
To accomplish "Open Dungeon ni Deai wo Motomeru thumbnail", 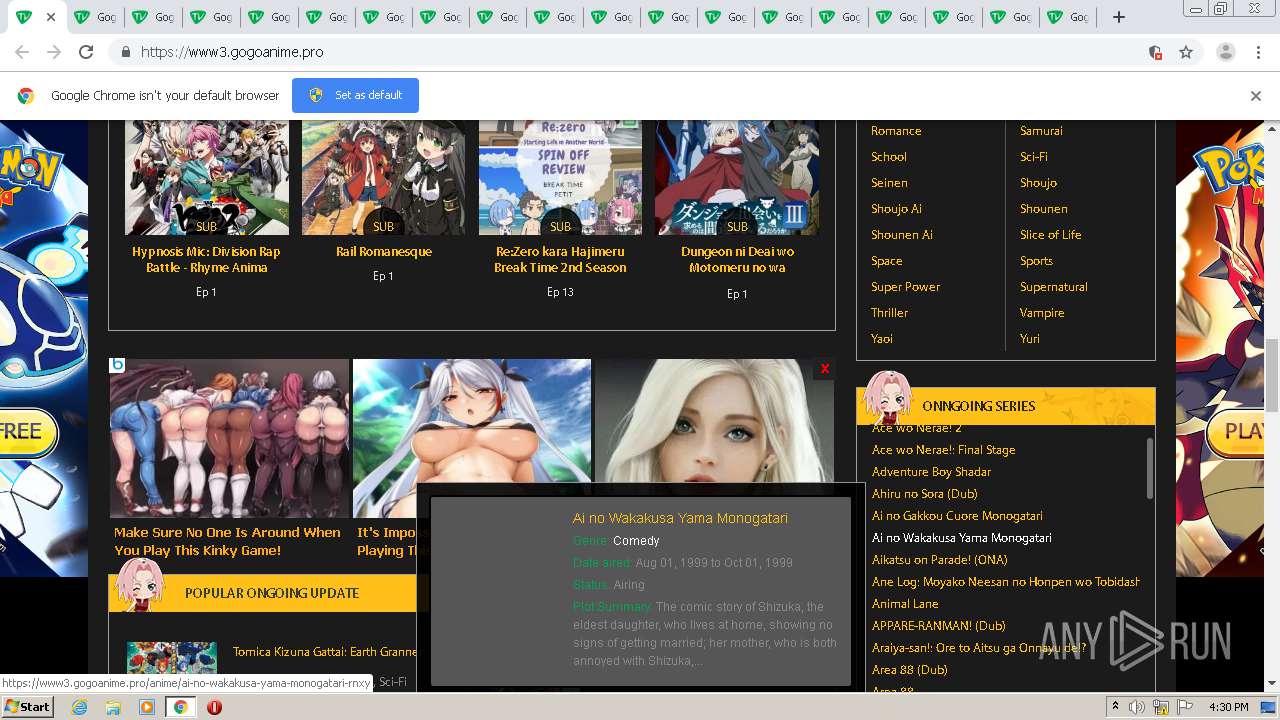I will coord(737,178).
